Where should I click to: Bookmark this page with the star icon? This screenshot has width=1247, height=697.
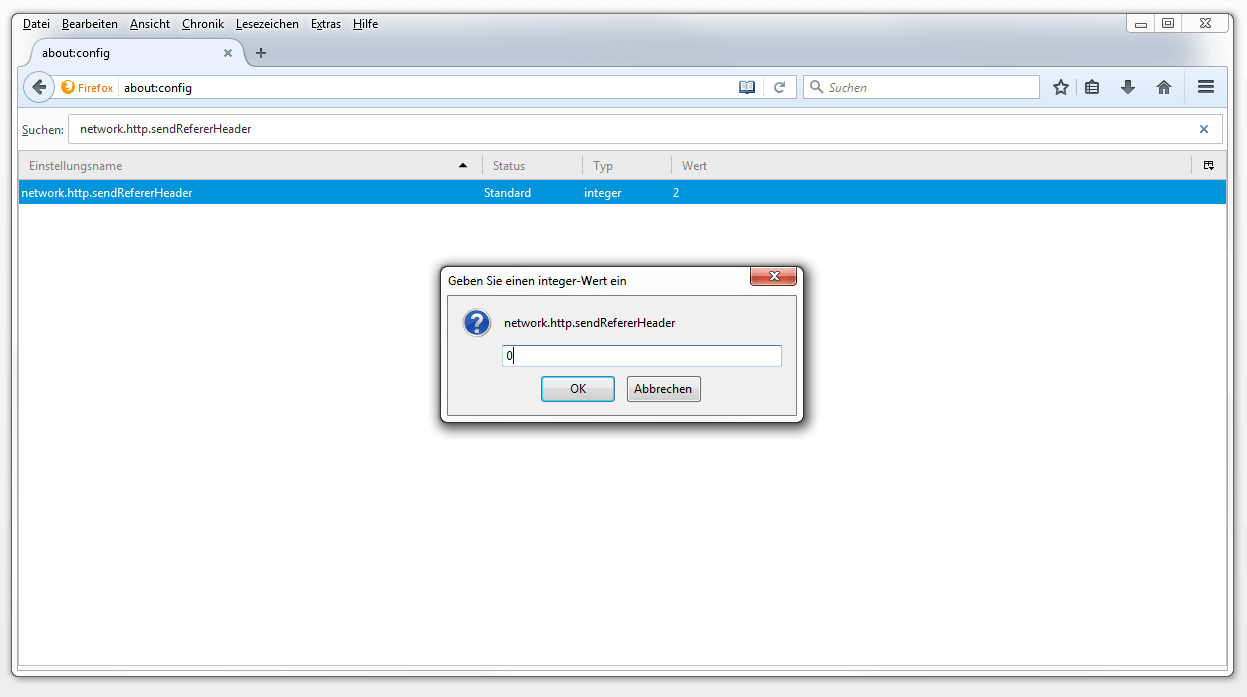(x=1061, y=87)
